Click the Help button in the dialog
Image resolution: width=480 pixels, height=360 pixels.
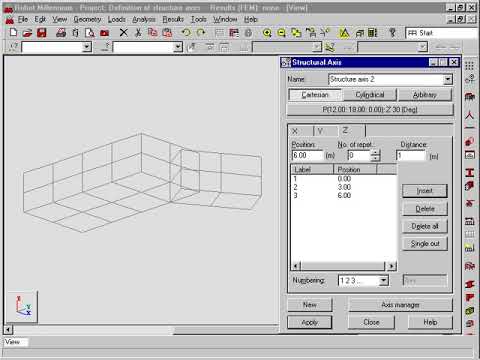[x=430, y=322]
